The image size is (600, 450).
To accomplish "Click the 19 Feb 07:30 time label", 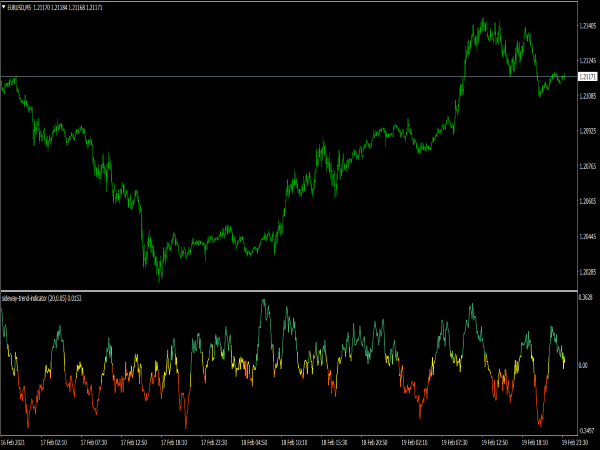I will (455, 442).
